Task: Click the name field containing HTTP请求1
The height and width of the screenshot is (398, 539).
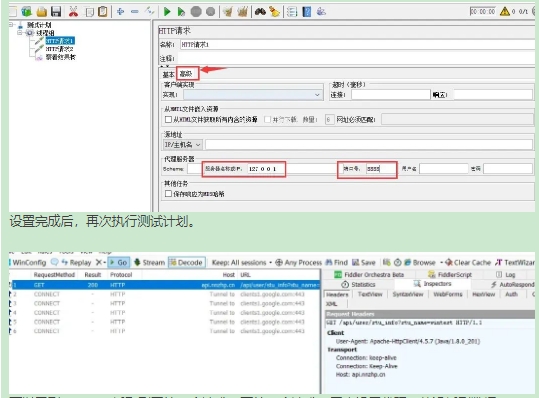Action: (x=357, y=45)
